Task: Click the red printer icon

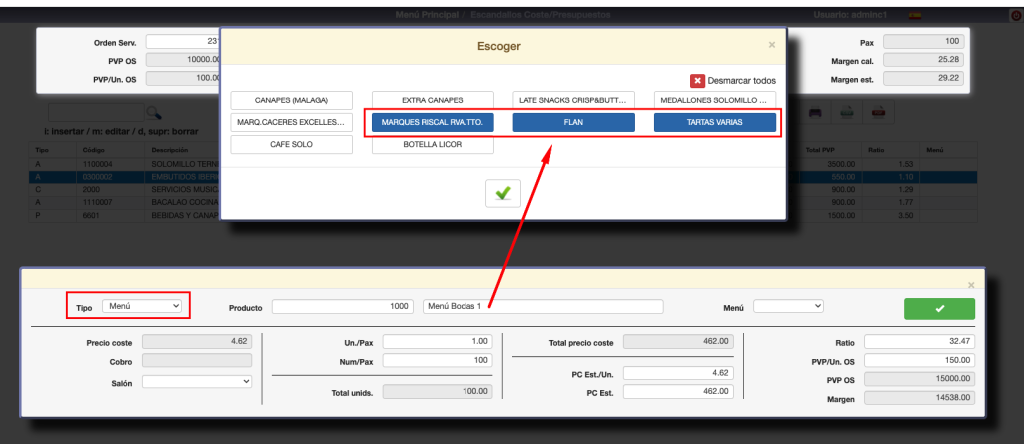Action: coord(877,112)
